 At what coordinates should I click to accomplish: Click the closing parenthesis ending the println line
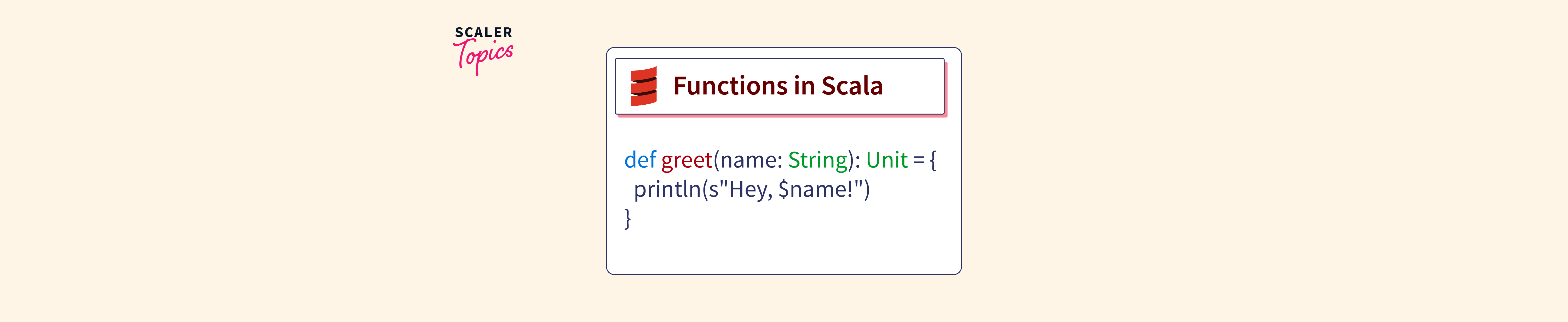867,189
